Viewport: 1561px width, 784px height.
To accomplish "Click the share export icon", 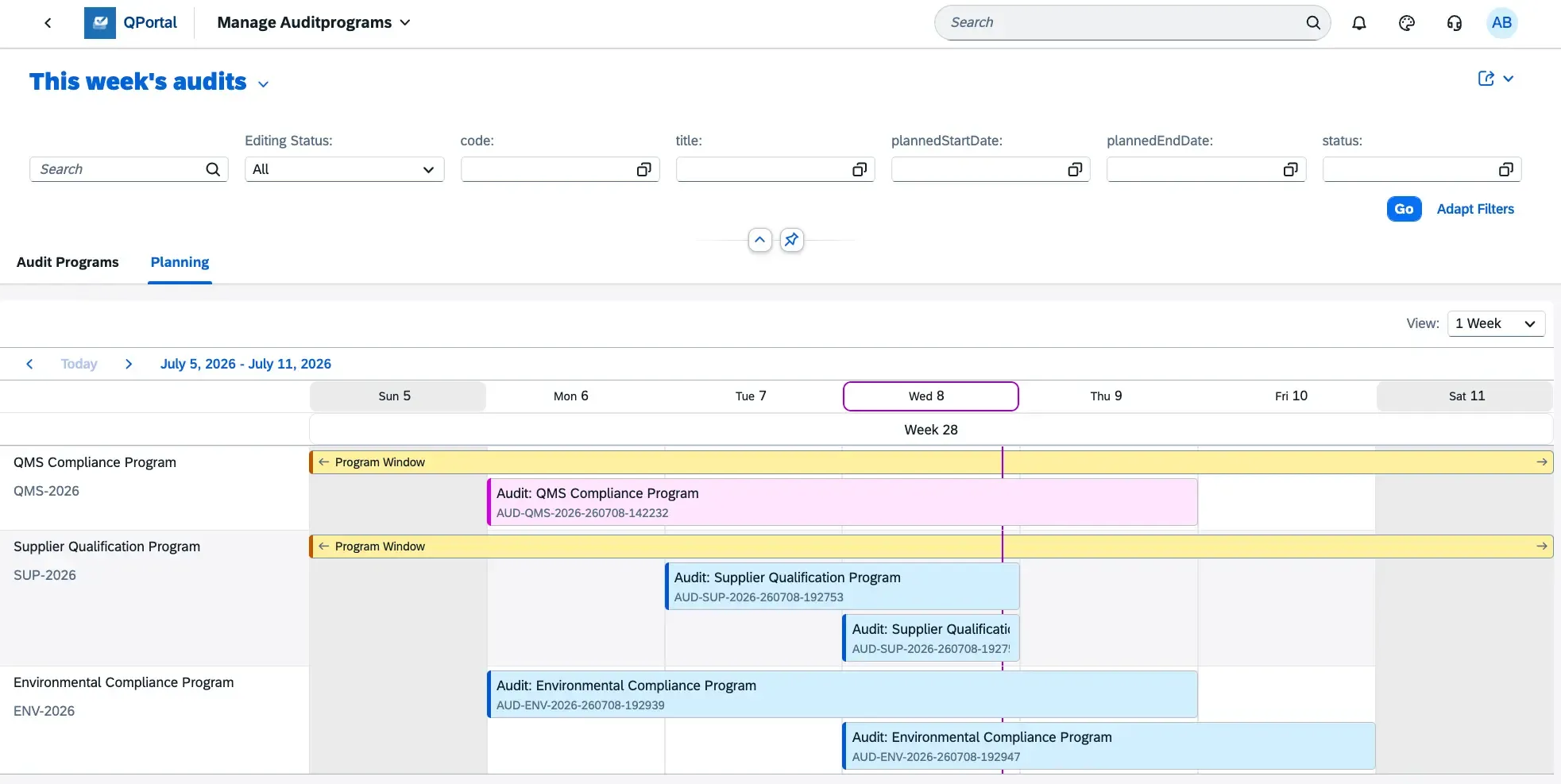I will coord(1486,79).
